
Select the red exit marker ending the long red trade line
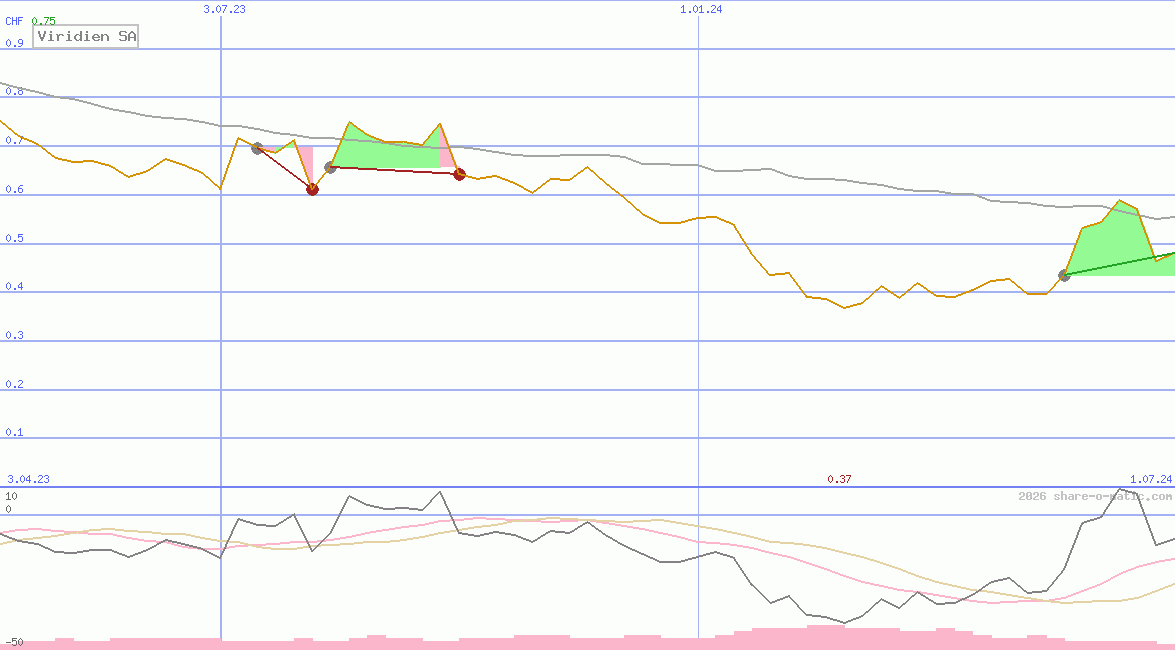(459, 174)
